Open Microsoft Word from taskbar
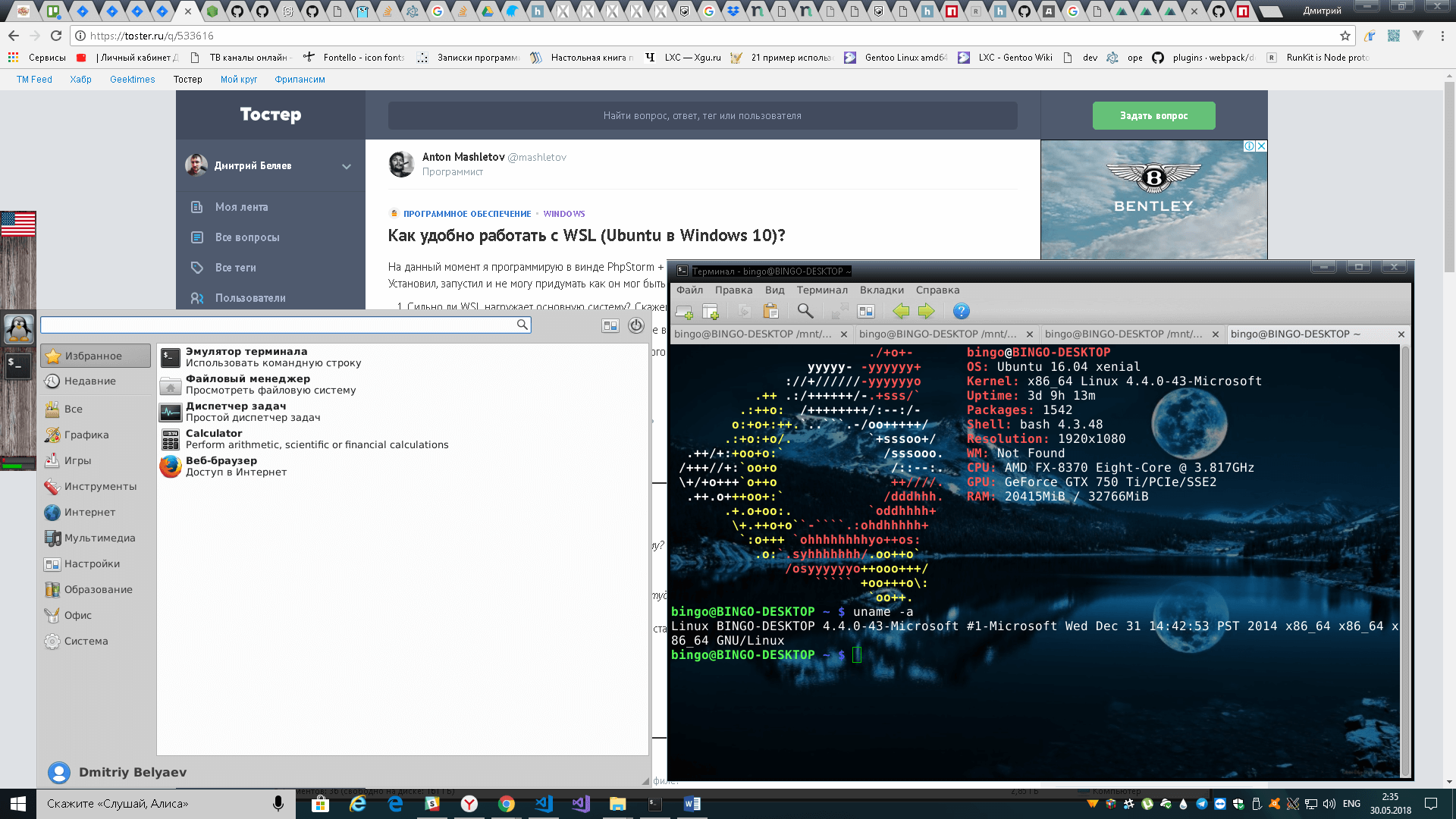Image resolution: width=1456 pixels, height=819 pixels. coord(692,804)
